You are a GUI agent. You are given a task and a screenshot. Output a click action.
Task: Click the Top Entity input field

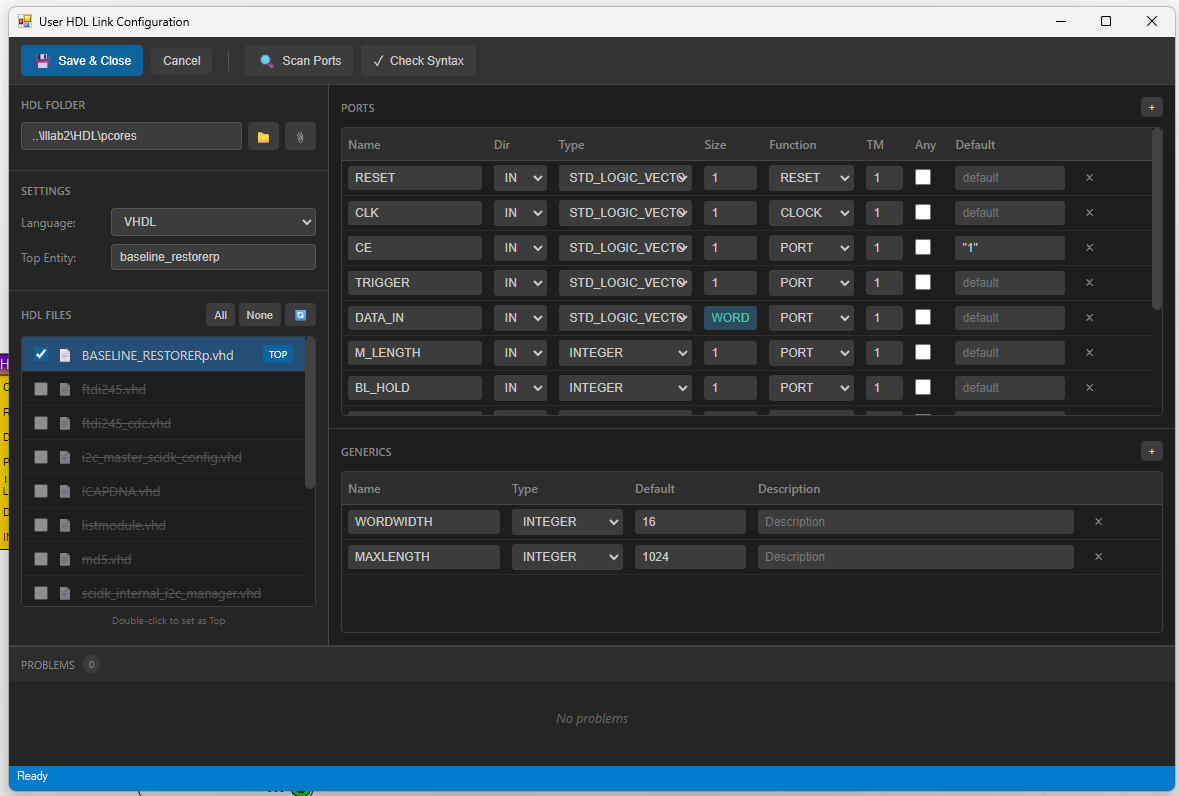pos(214,257)
